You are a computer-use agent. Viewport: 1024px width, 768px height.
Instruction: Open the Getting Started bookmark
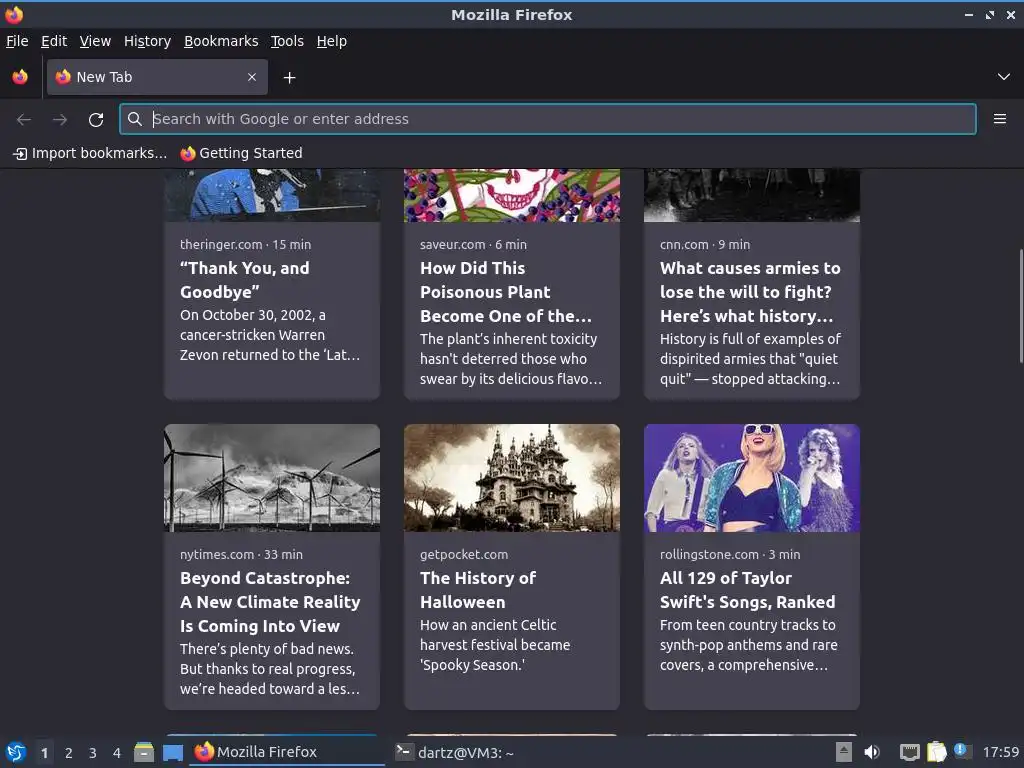tap(242, 153)
